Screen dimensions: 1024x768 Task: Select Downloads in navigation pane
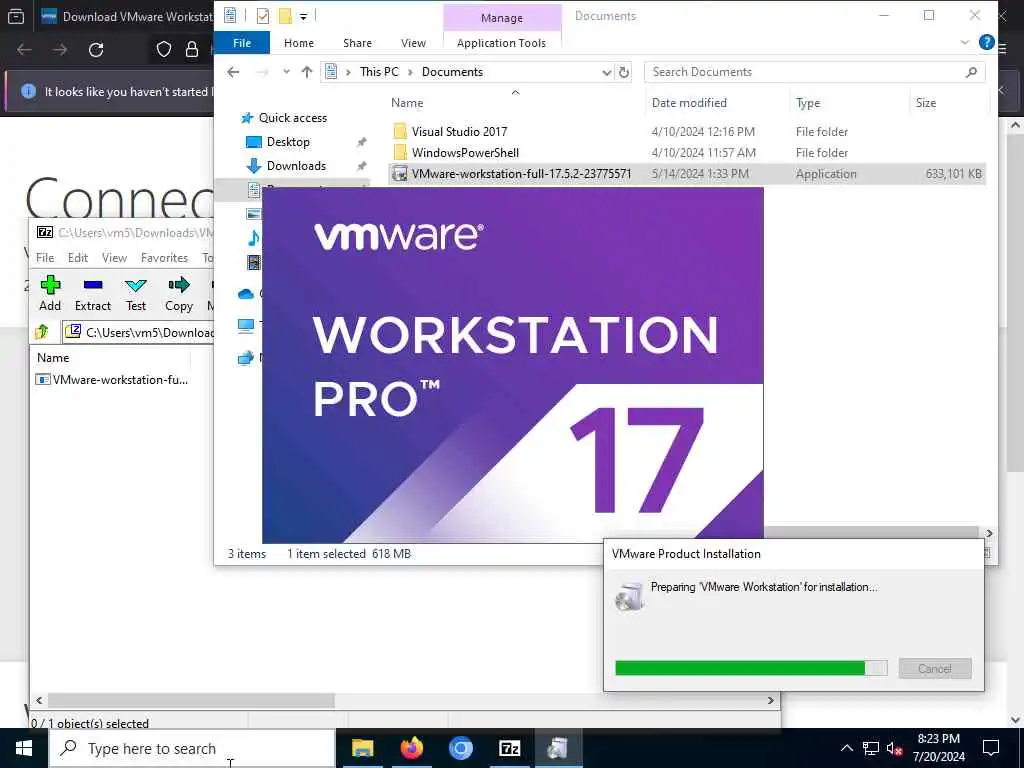[295, 165]
